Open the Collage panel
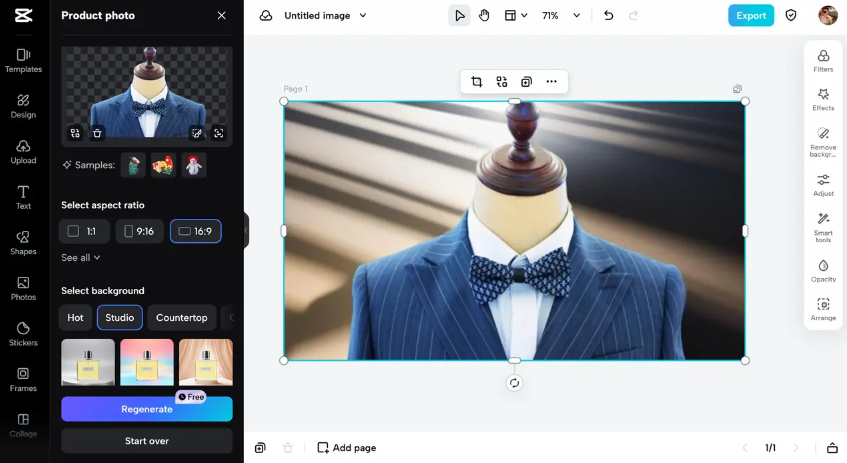847x463 pixels. click(x=23, y=425)
